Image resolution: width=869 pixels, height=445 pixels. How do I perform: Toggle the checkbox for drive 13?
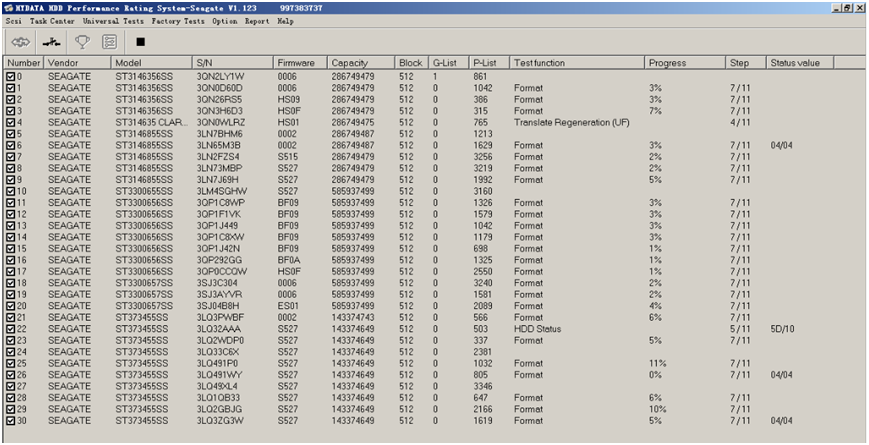coord(11,226)
